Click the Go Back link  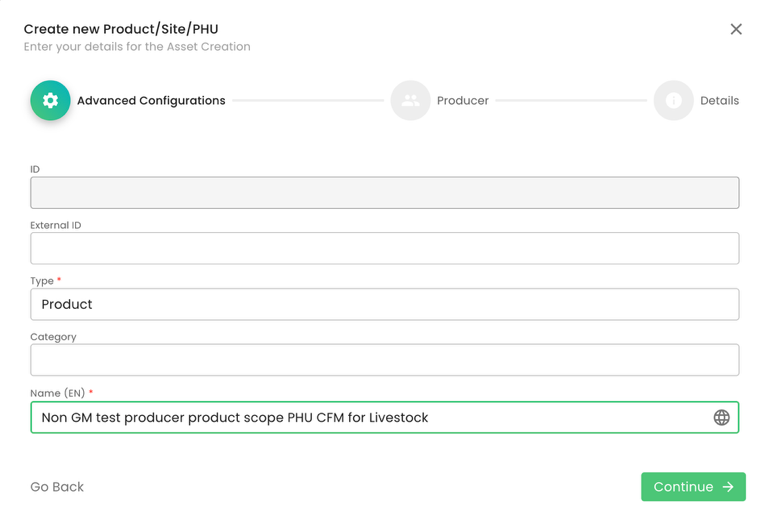coord(57,487)
